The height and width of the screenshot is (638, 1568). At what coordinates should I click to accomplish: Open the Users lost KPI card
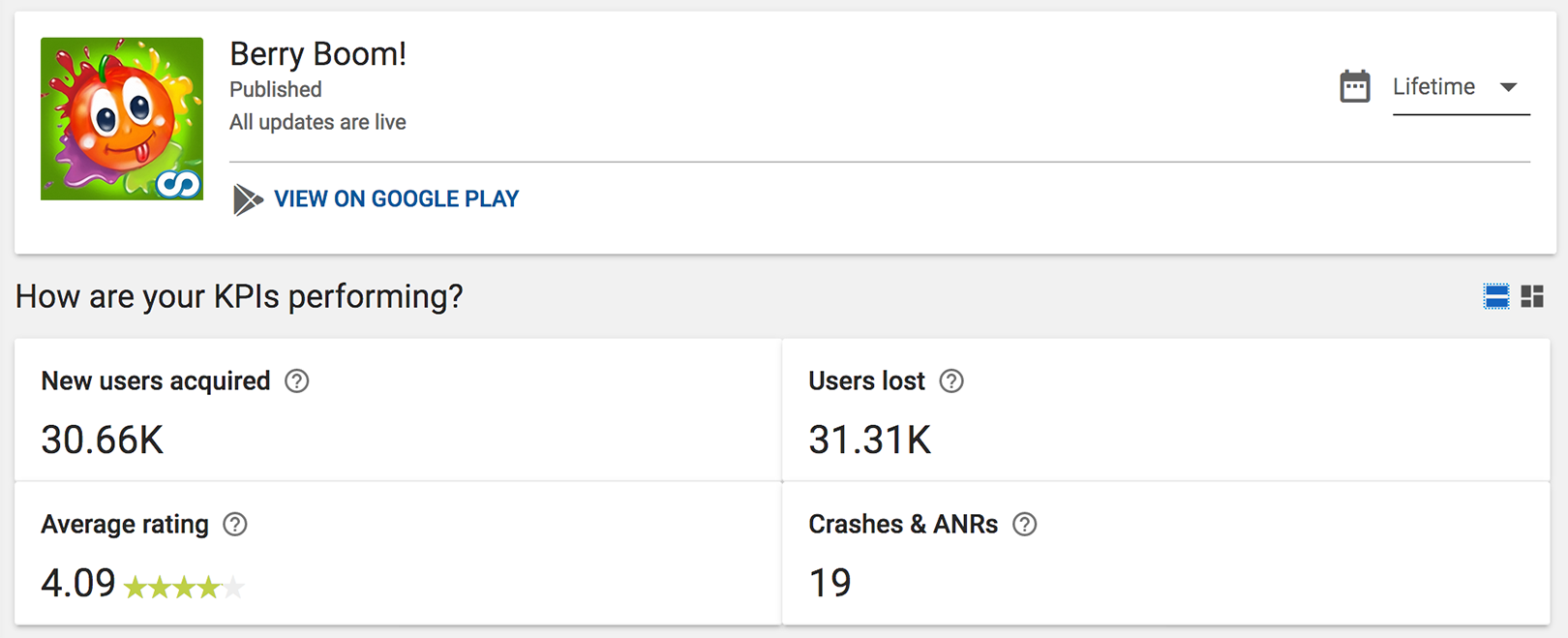1166,410
